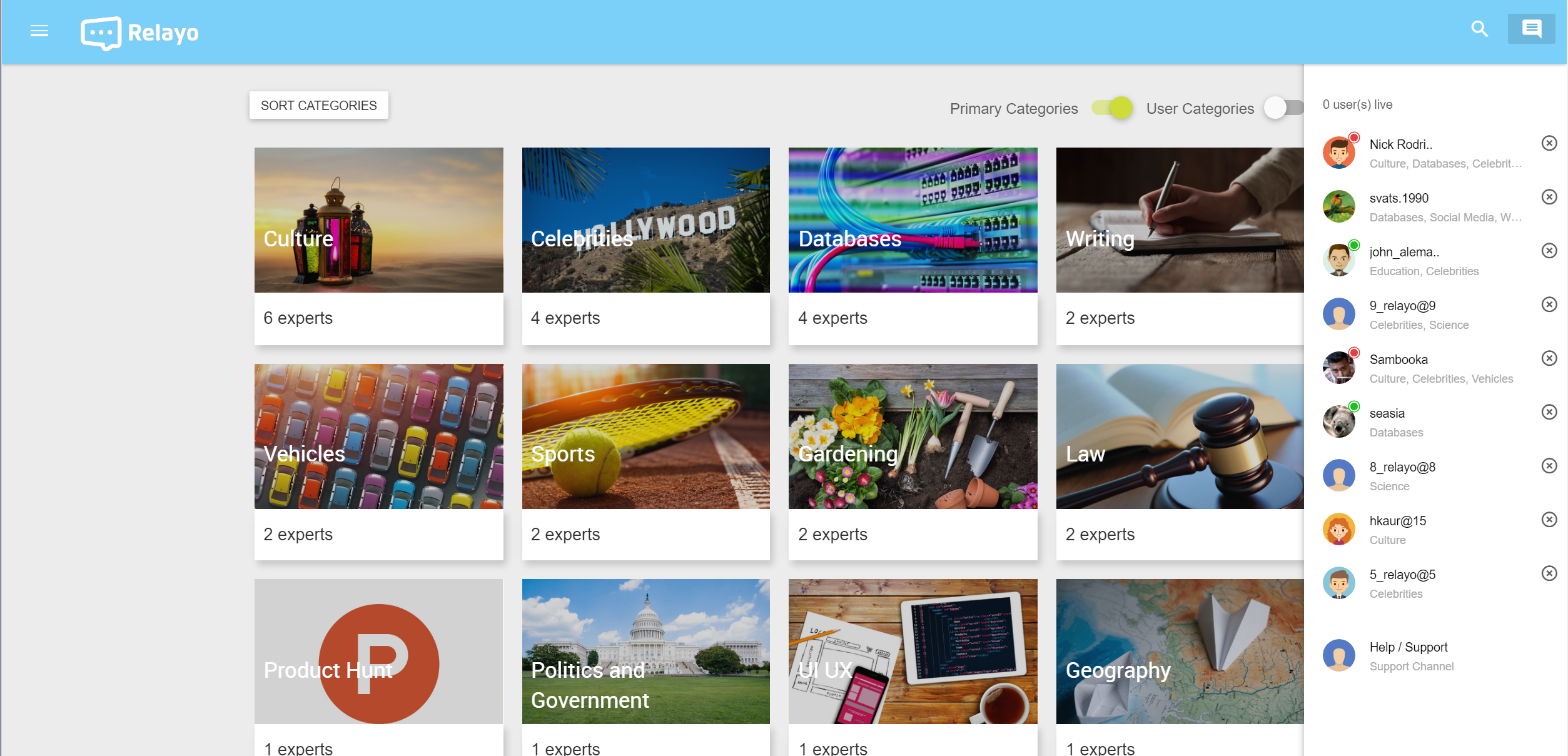
Task: Enable the User Categories switch
Action: click(x=1283, y=108)
